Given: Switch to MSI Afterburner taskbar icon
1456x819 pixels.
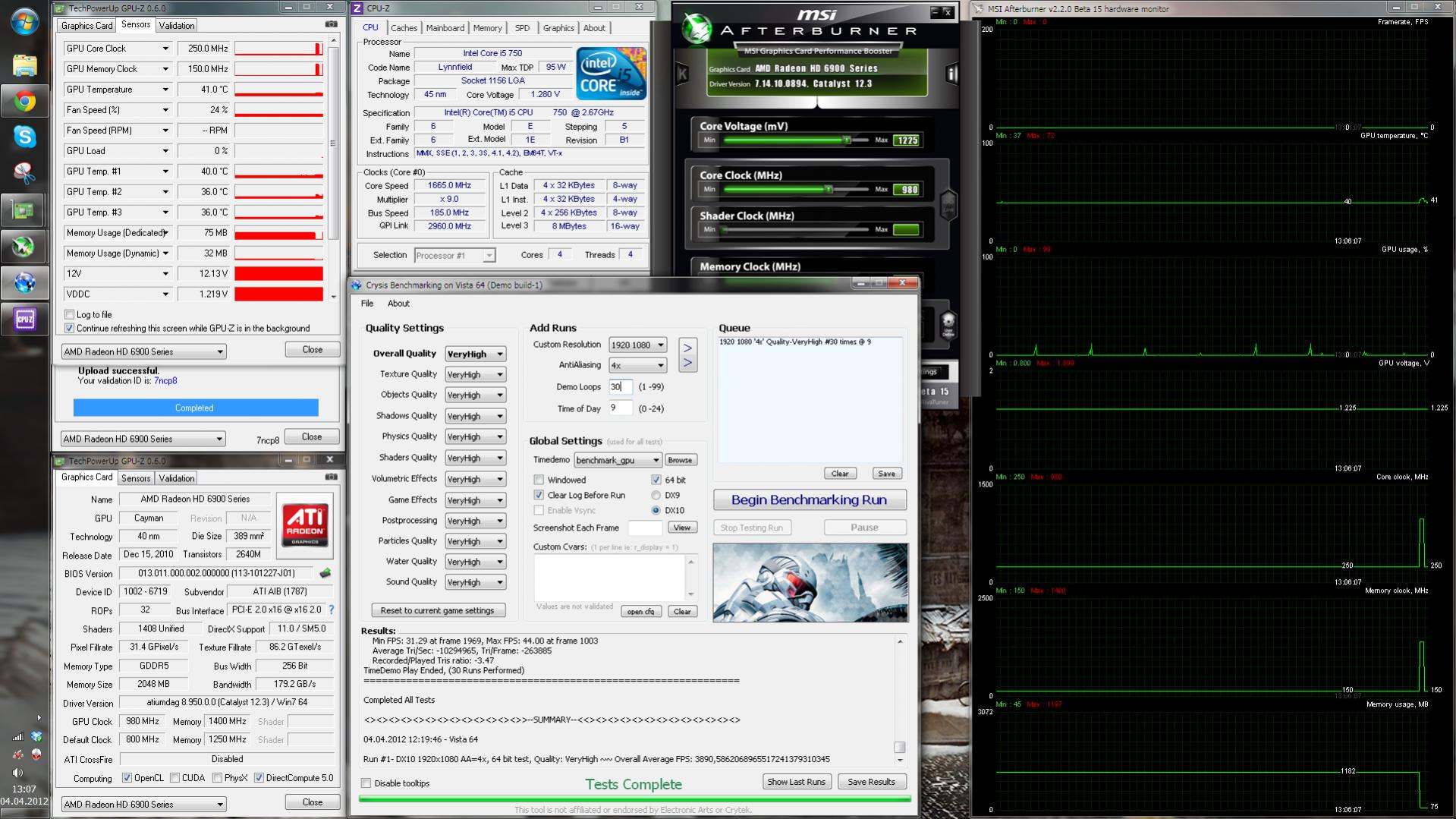Looking at the screenshot, I should tap(24, 246).
